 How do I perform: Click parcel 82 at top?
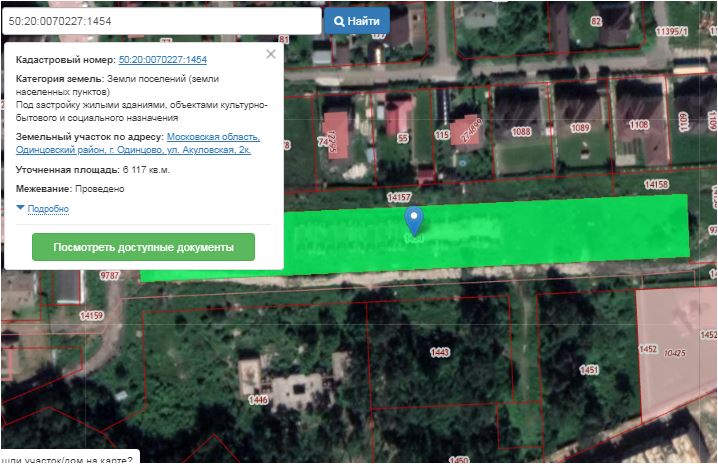pyautogui.click(x=596, y=21)
